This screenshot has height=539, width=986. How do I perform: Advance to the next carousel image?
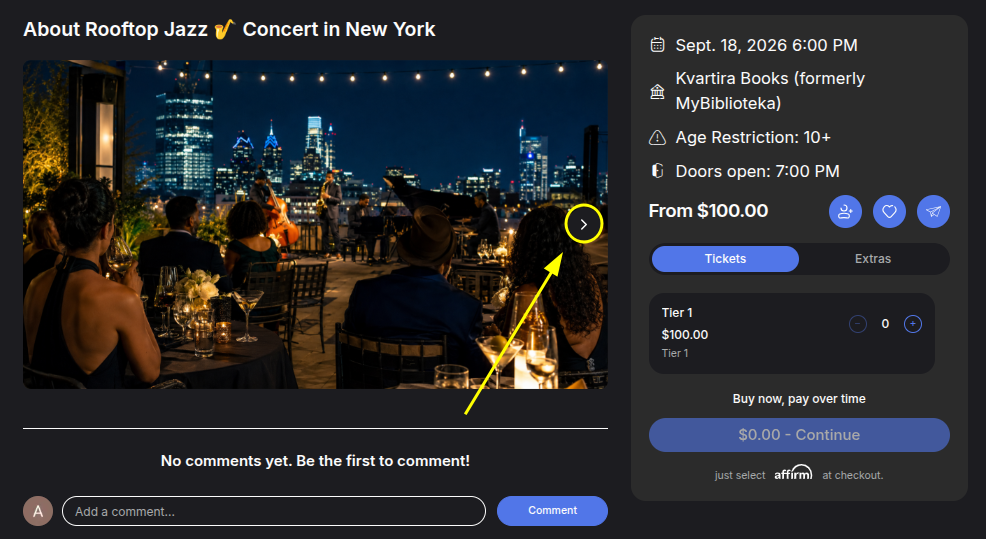584,224
